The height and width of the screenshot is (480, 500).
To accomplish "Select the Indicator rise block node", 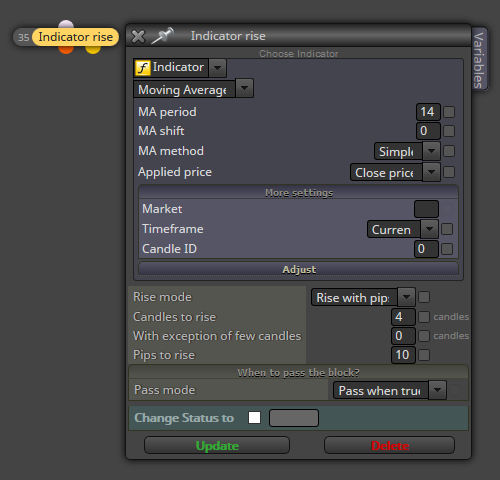I will (x=75, y=37).
